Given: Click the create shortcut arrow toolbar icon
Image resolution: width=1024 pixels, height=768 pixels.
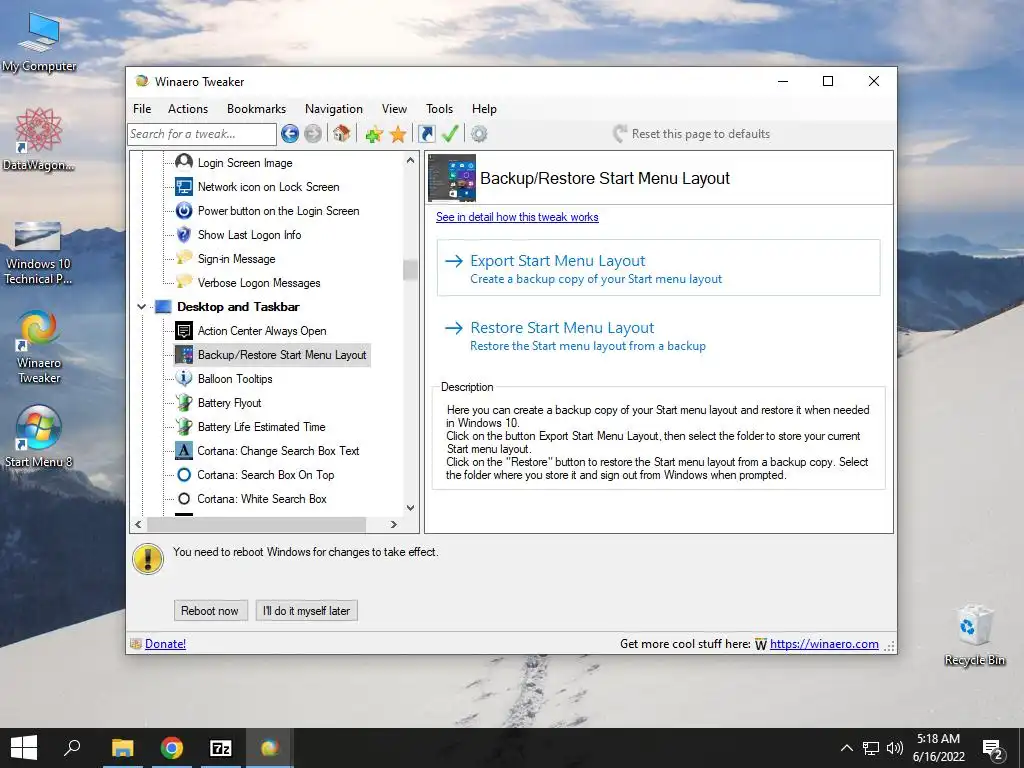Looking at the screenshot, I should [426, 134].
